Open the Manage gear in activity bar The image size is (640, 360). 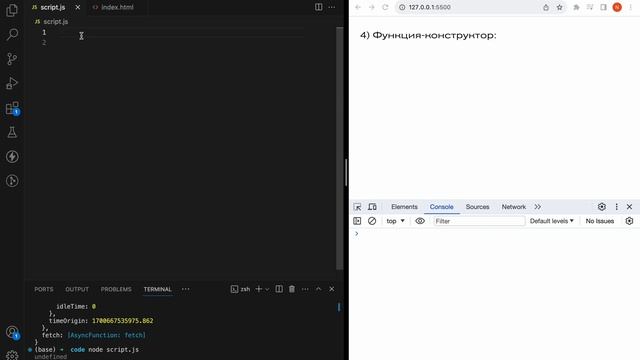(12, 355)
